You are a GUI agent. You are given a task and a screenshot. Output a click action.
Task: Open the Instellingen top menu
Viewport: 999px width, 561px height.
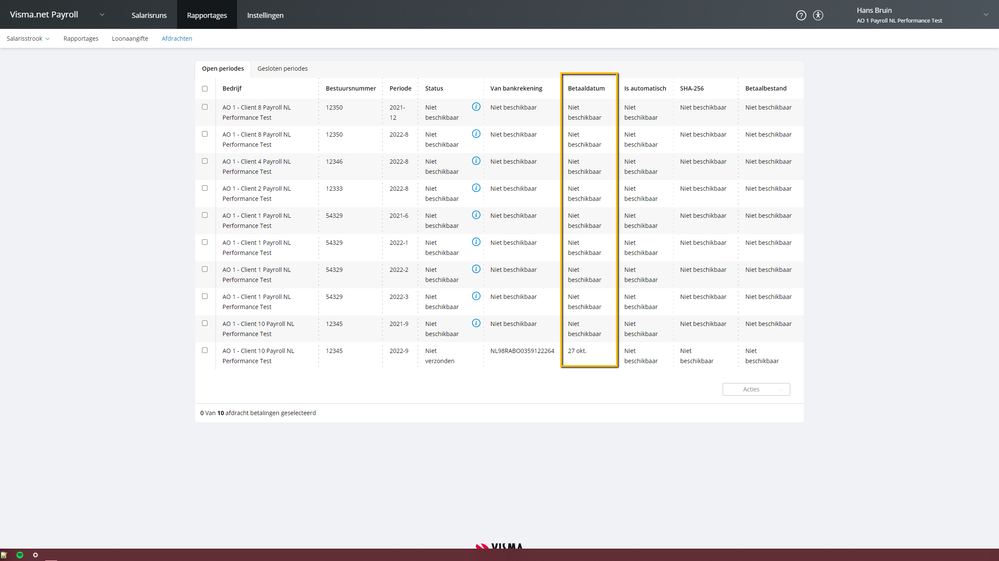265,15
